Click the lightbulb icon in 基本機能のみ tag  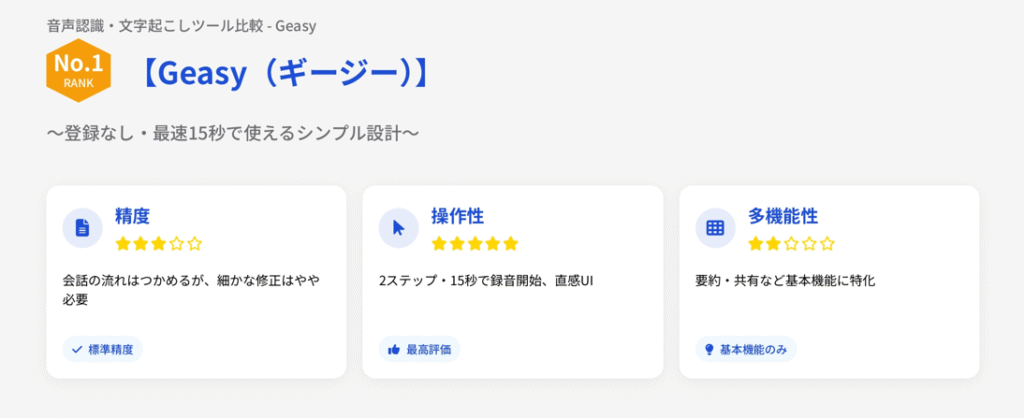point(710,349)
